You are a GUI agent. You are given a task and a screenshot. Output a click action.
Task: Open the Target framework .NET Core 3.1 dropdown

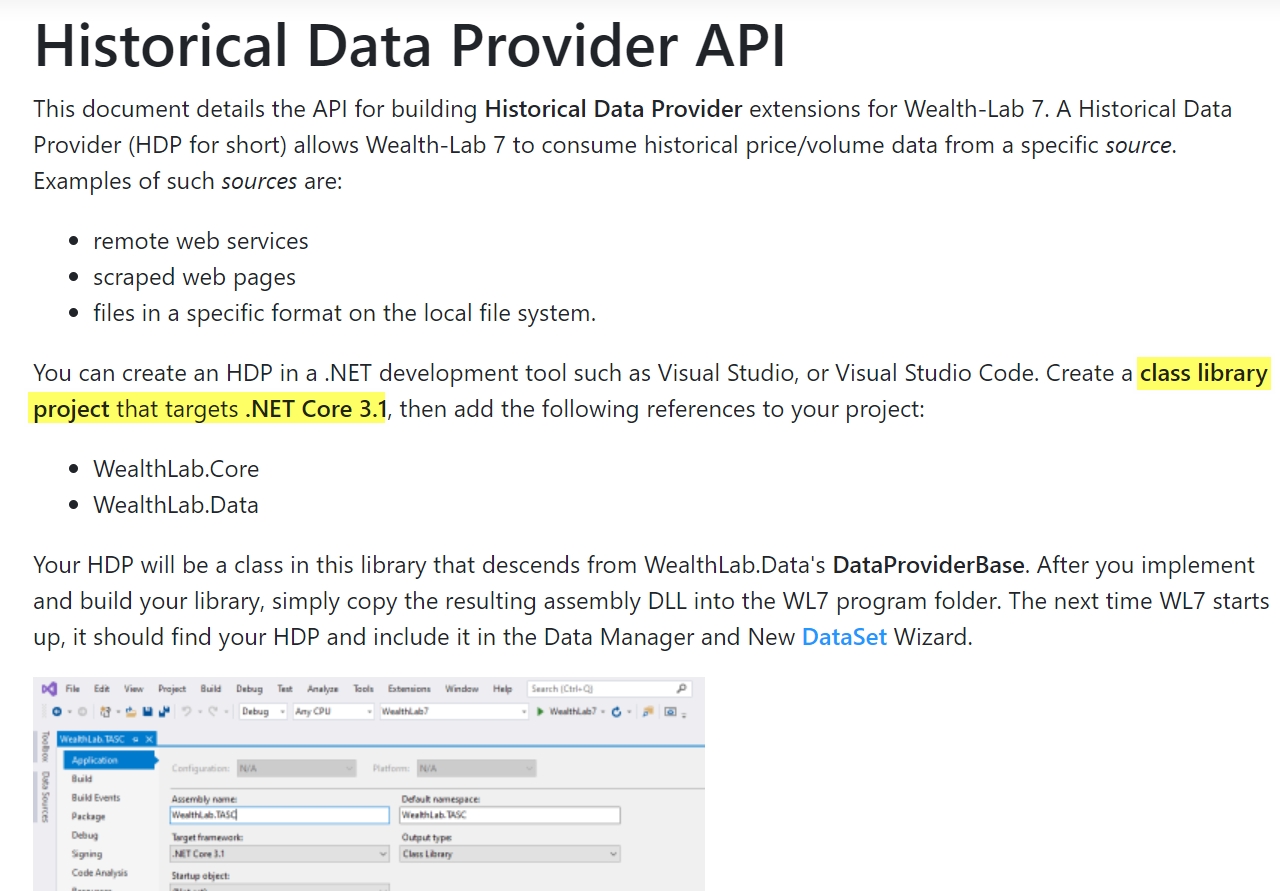pos(279,854)
